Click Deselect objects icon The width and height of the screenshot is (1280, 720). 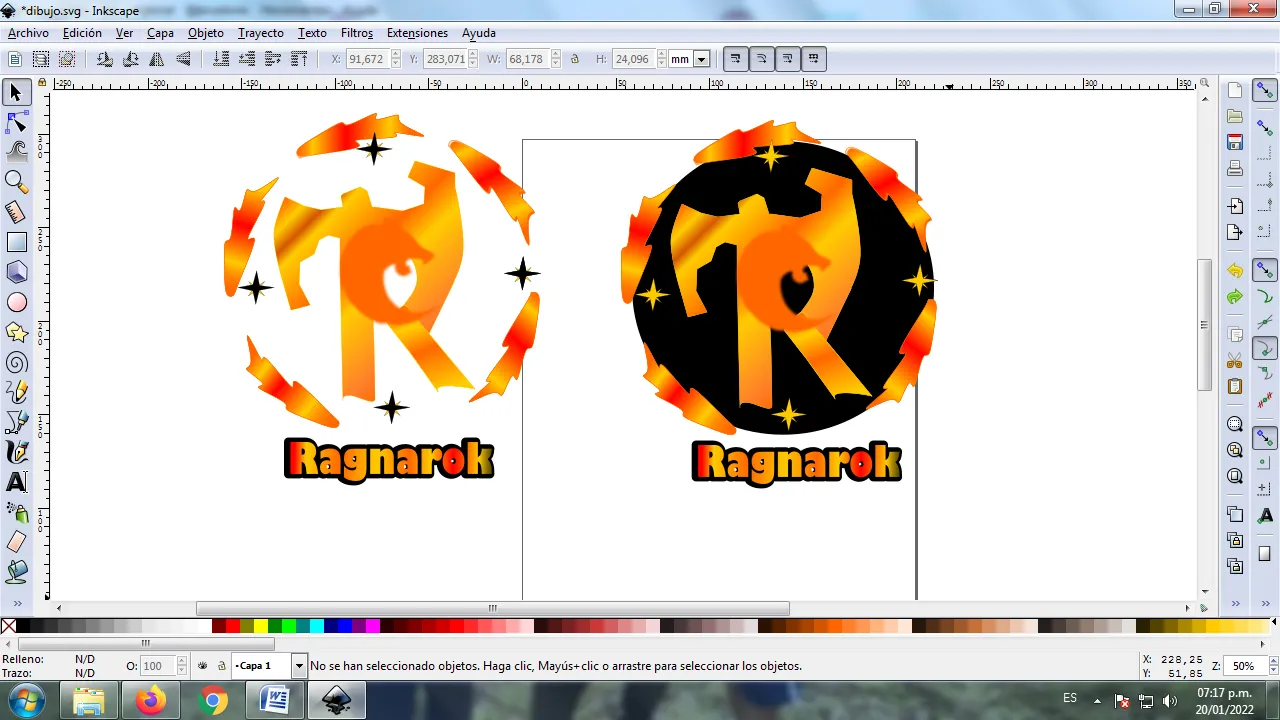coord(67,59)
